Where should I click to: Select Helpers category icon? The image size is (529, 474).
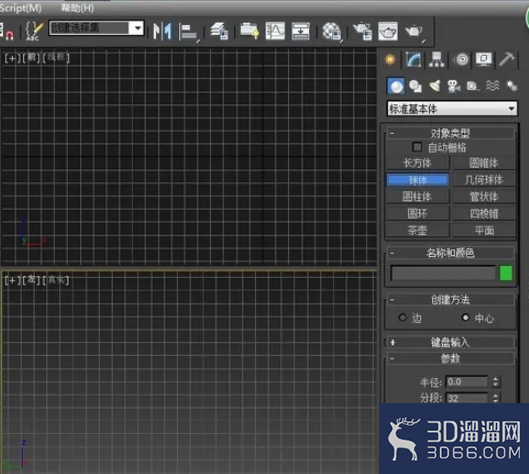click(x=473, y=86)
